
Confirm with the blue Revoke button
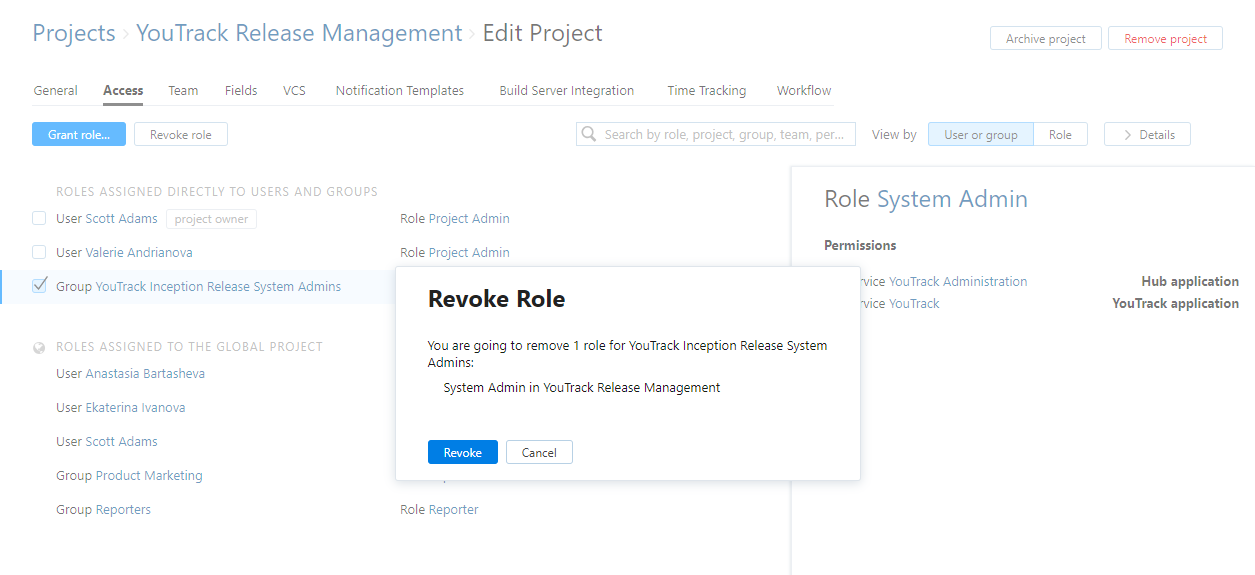[463, 453]
